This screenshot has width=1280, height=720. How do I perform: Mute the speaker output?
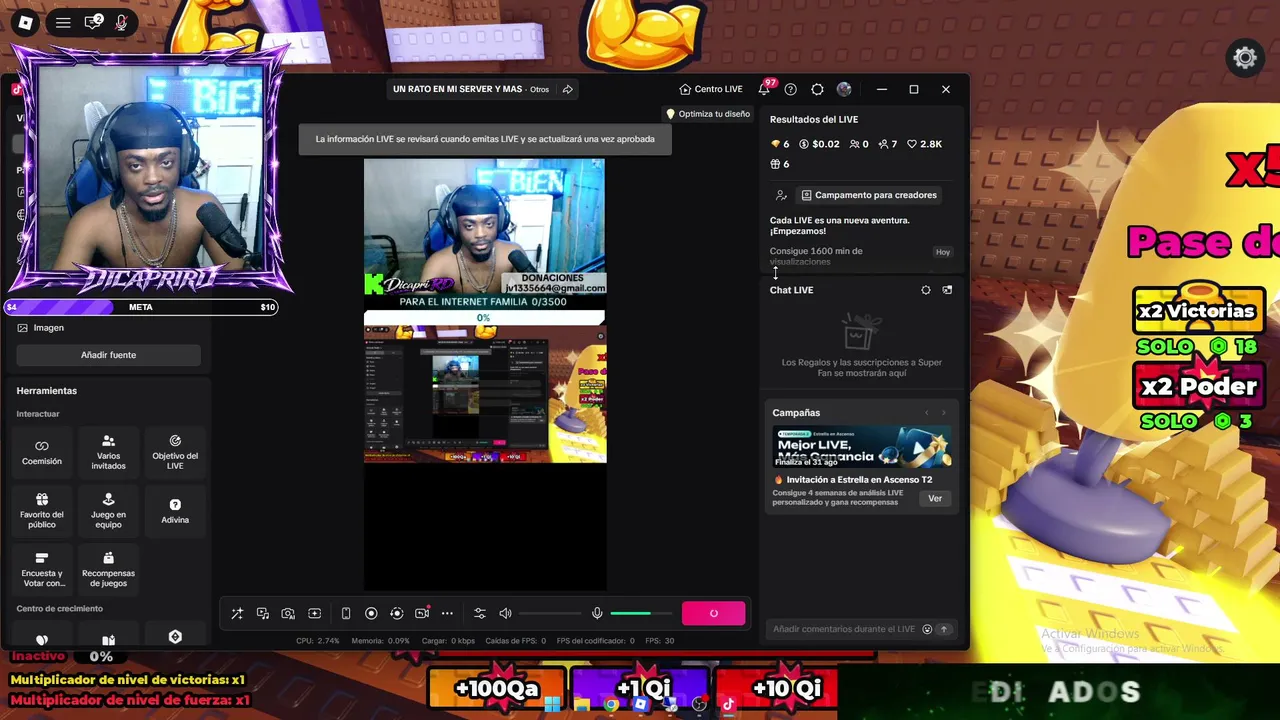[x=505, y=613]
